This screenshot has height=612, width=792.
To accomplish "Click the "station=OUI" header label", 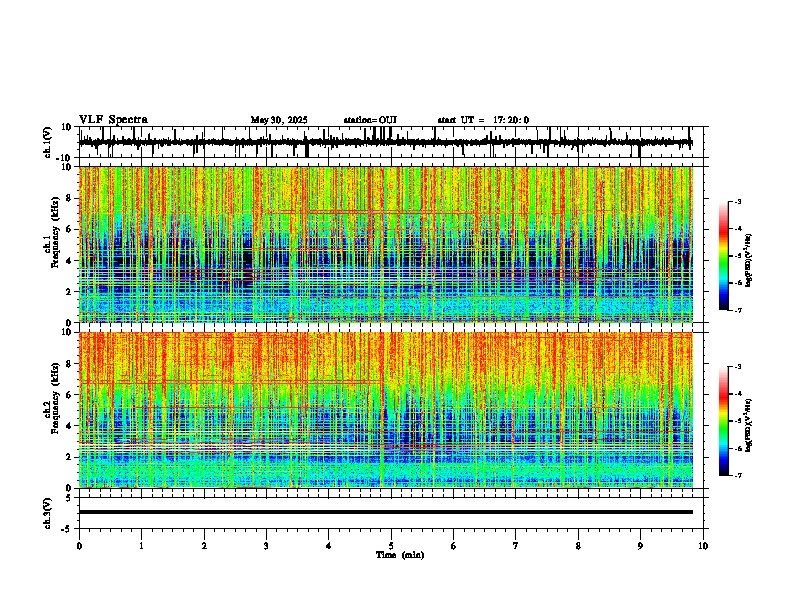I will (370, 120).
